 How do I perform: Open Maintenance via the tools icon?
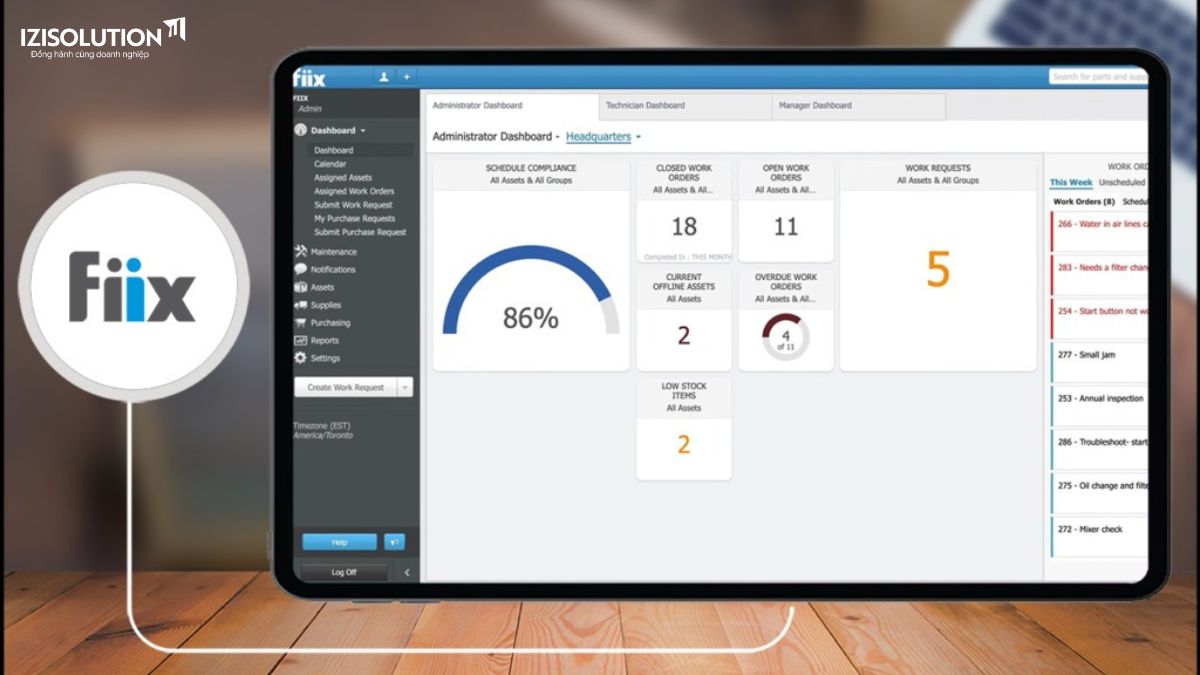click(x=301, y=252)
